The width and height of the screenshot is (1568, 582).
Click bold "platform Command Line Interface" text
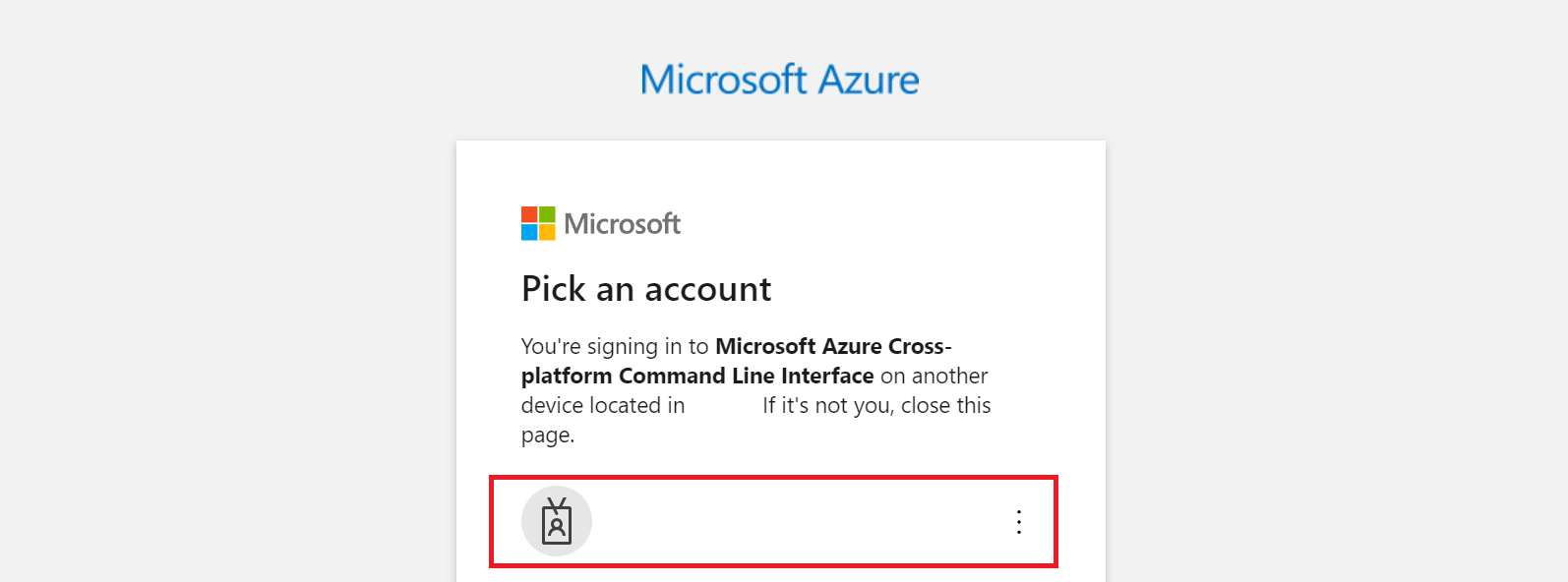pyautogui.click(x=697, y=376)
